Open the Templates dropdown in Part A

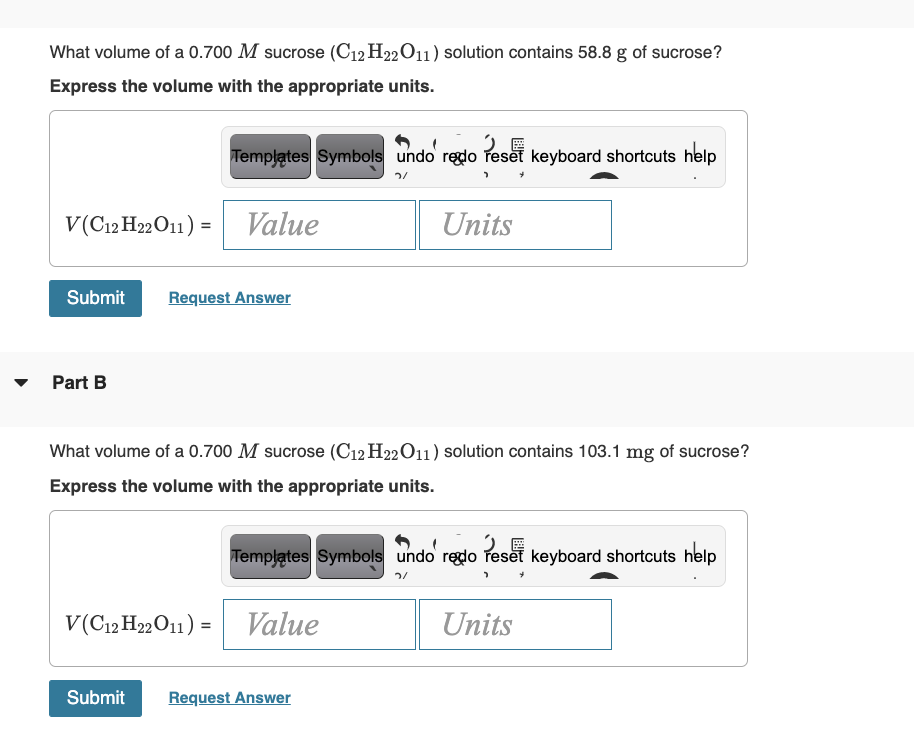[268, 156]
